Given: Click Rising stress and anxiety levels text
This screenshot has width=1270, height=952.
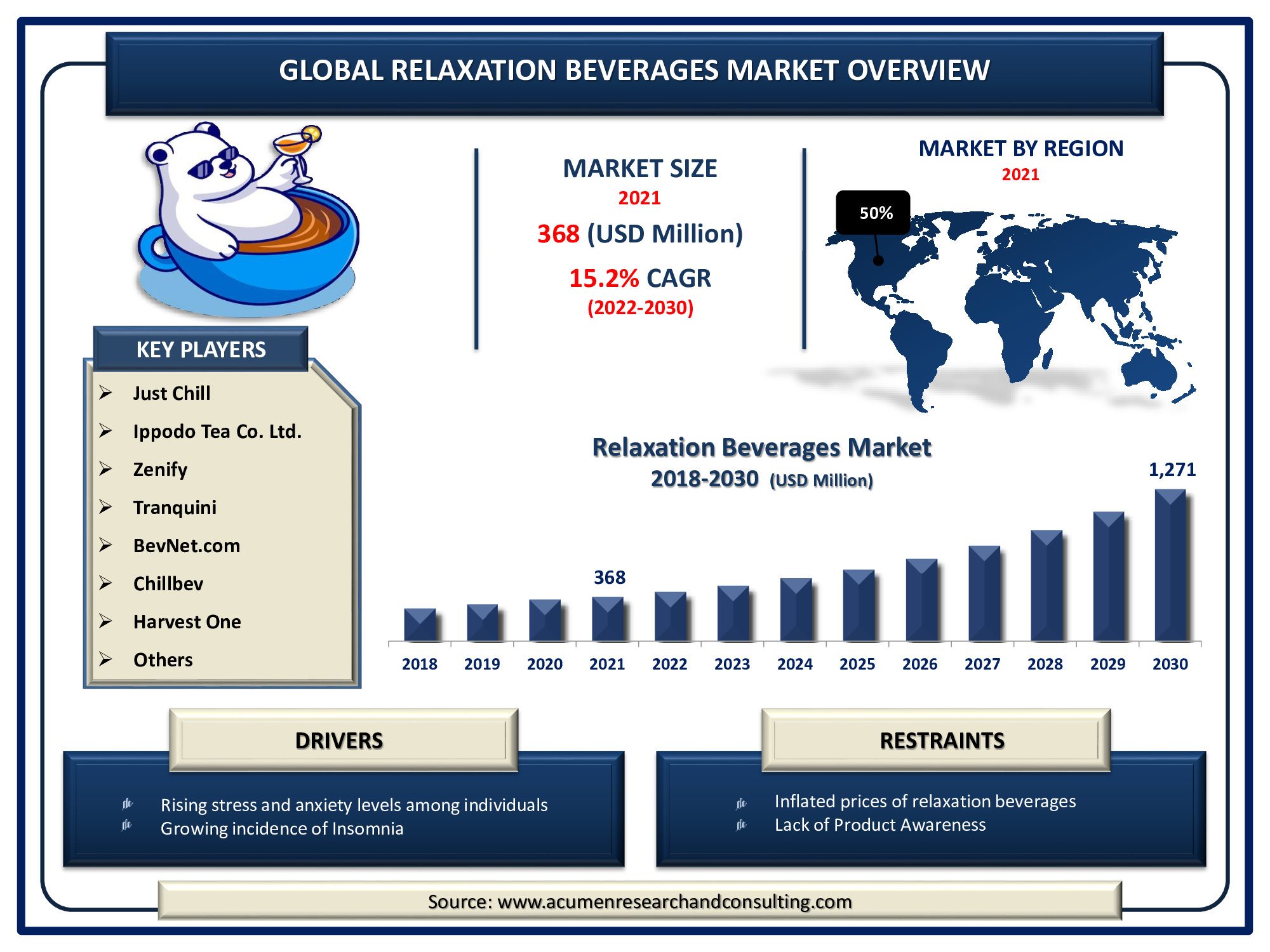Looking at the screenshot, I should [354, 805].
